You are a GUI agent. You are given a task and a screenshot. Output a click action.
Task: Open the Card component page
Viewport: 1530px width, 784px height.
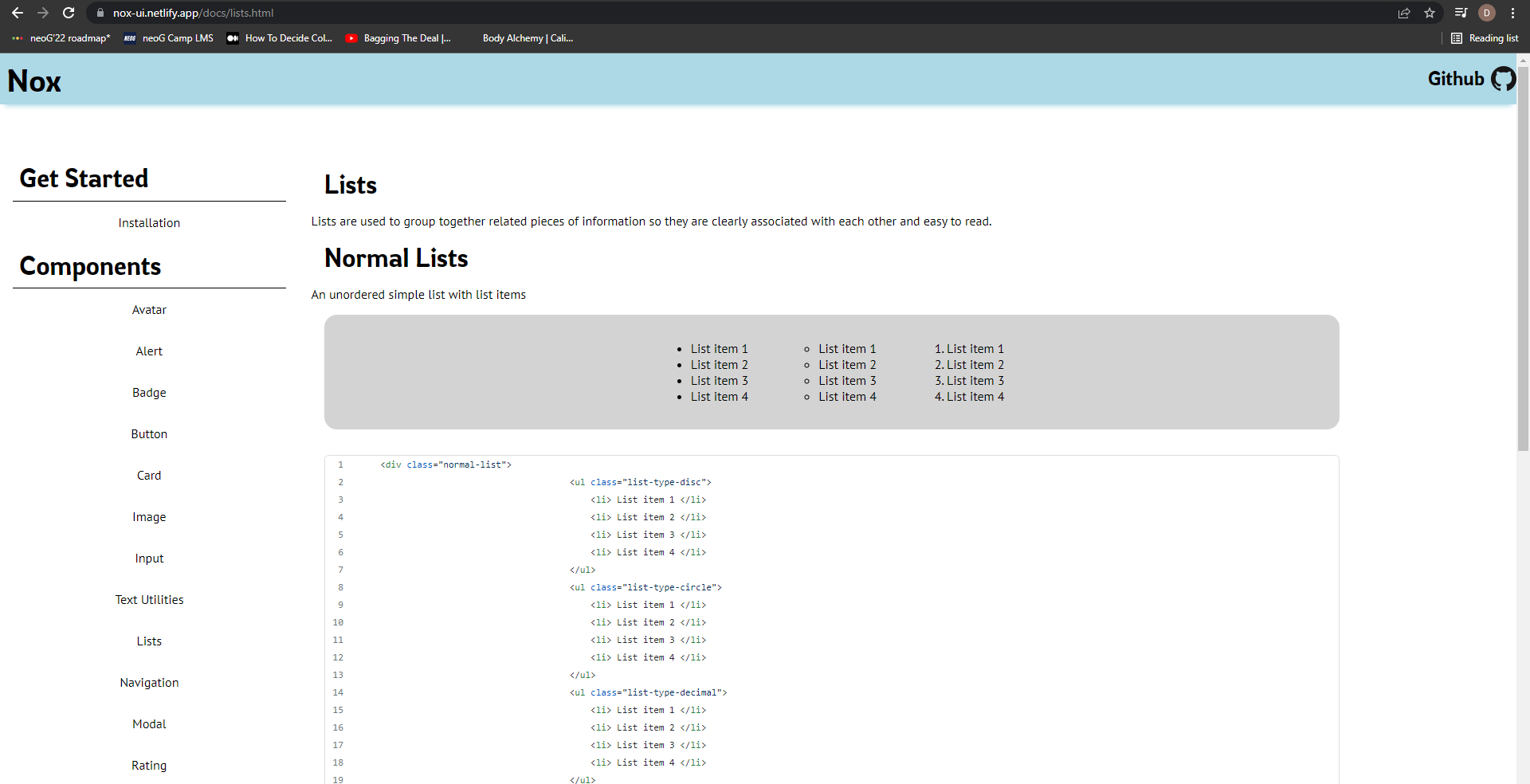tap(149, 476)
